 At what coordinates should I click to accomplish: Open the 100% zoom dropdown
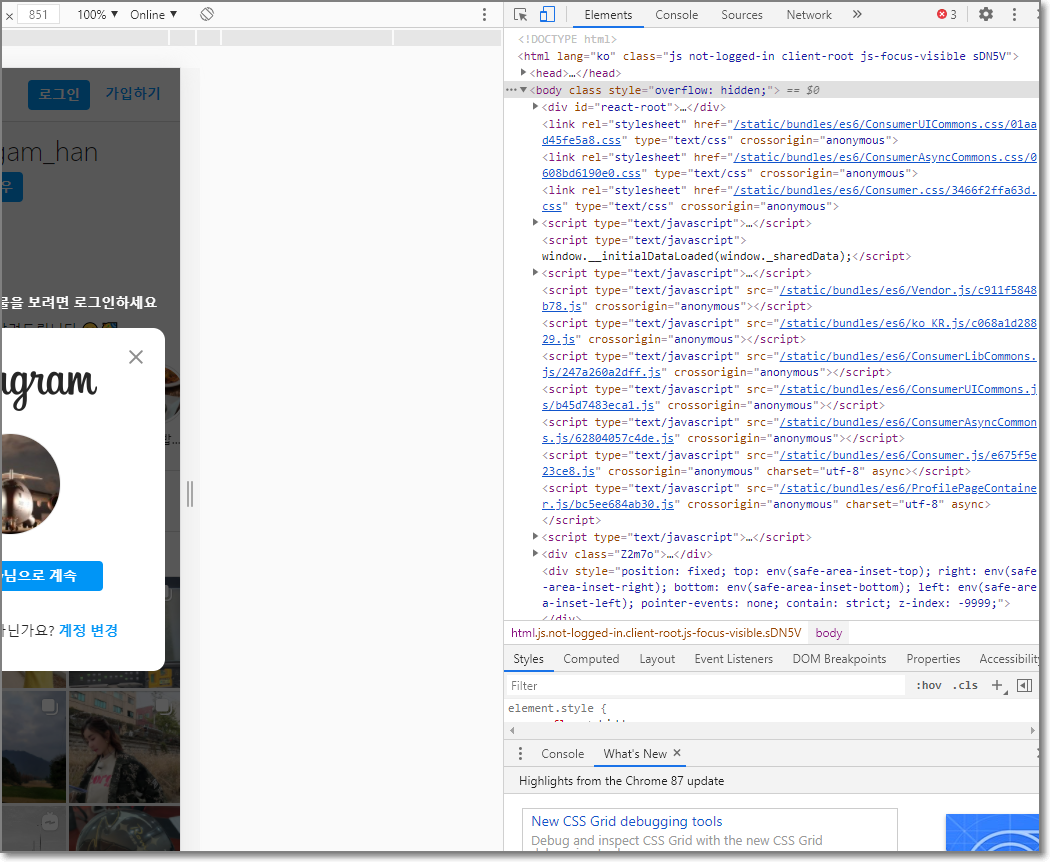[97, 14]
